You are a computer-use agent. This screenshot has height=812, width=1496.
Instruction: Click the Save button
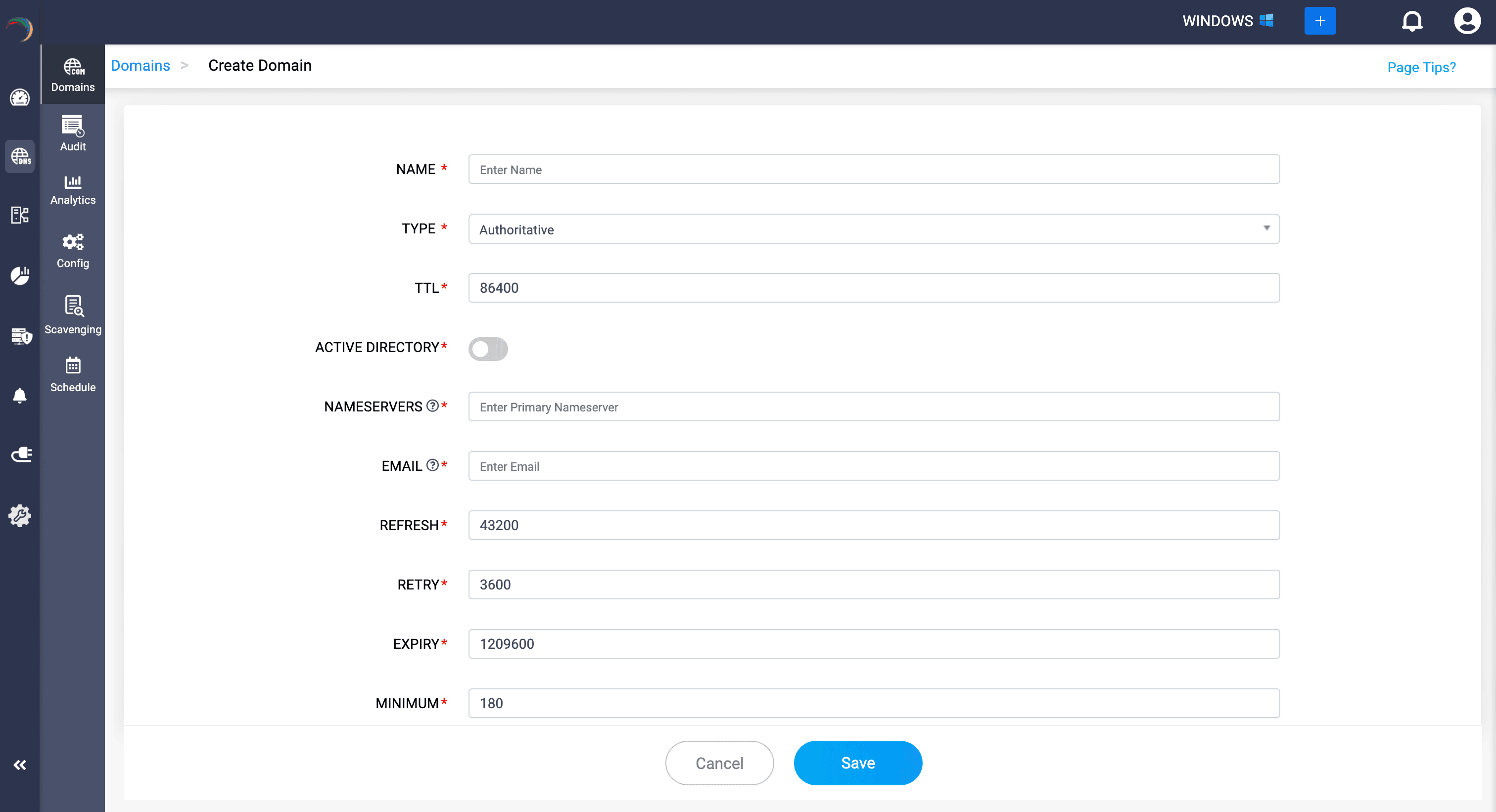click(857, 763)
